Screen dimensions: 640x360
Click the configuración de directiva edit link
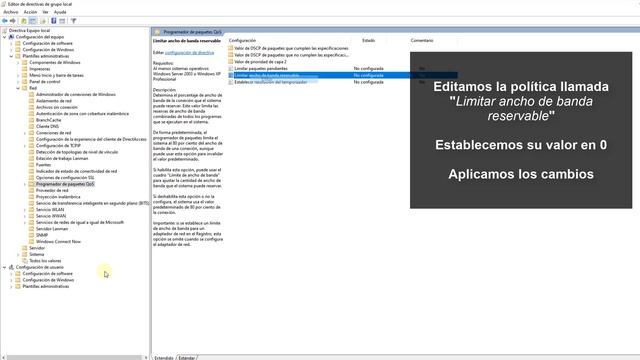pos(189,53)
